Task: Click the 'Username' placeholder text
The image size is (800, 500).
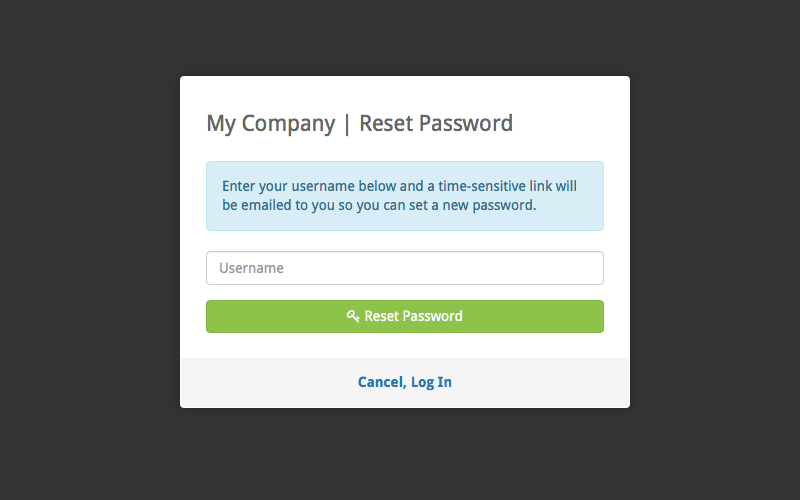Action: click(x=251, y=268)
